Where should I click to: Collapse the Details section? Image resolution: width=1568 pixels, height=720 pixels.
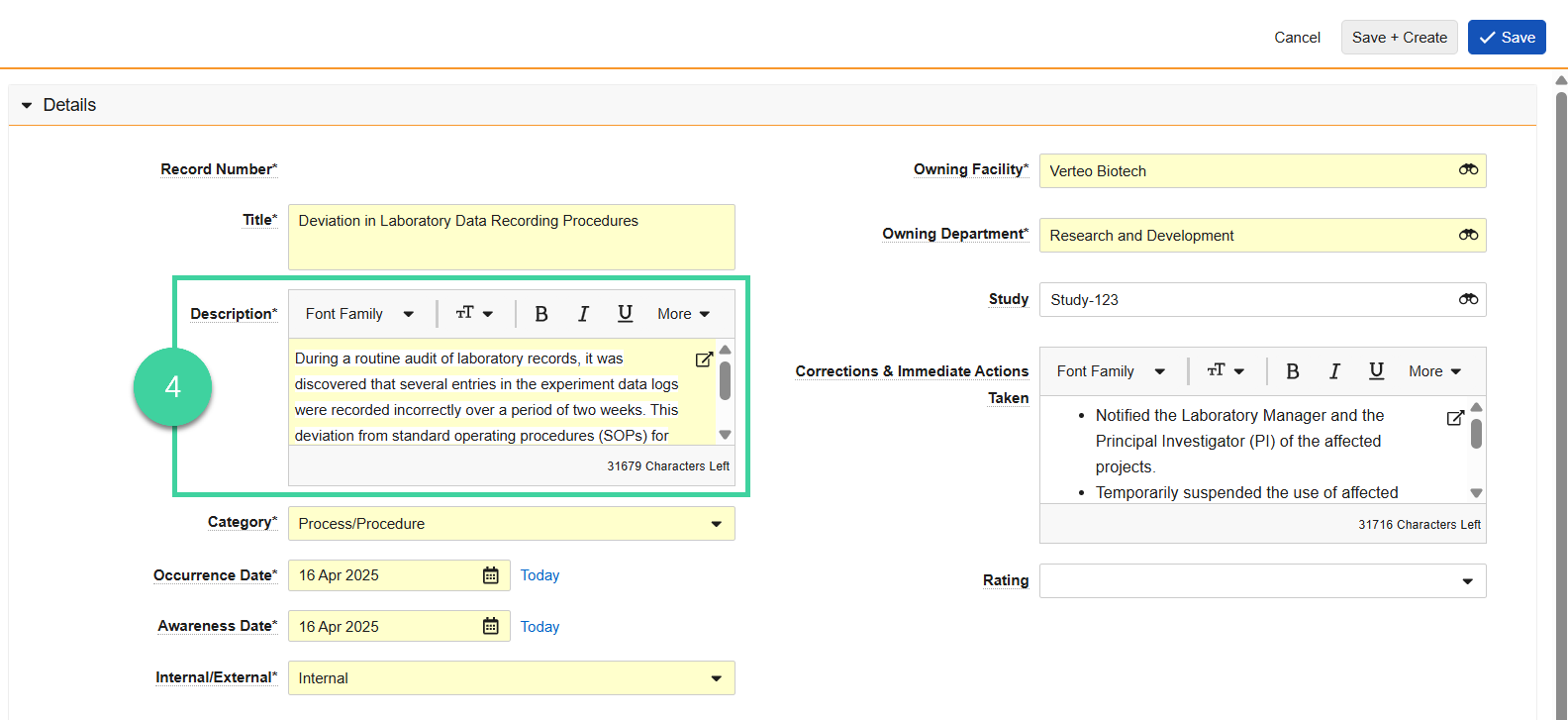[27, 105]
